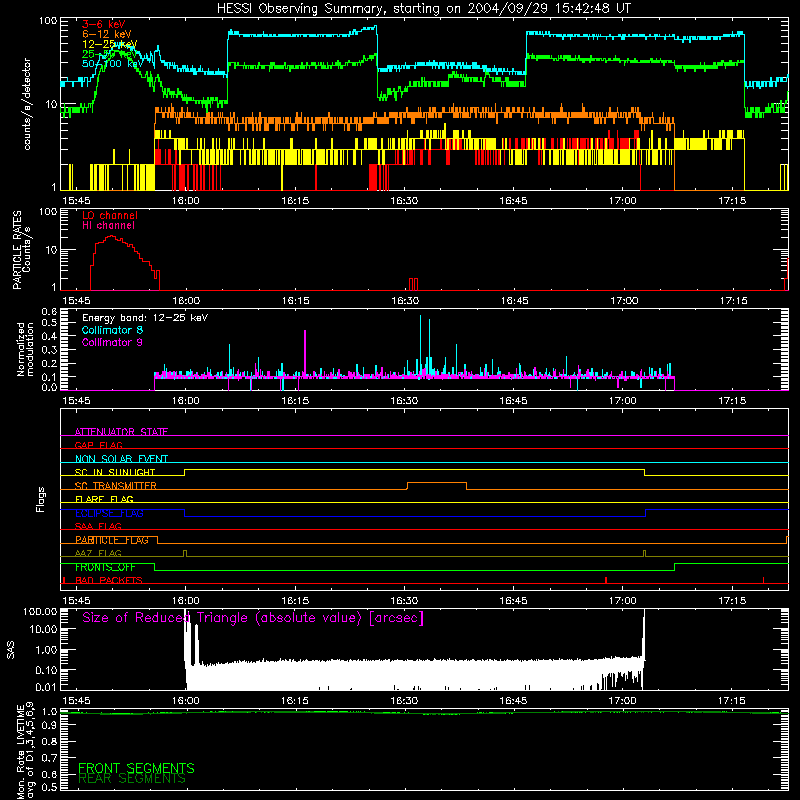Click 16:45 tick under the Flags panel
Image resolution: width=800 pixels, height=800 pixels.
pos(513,601)
